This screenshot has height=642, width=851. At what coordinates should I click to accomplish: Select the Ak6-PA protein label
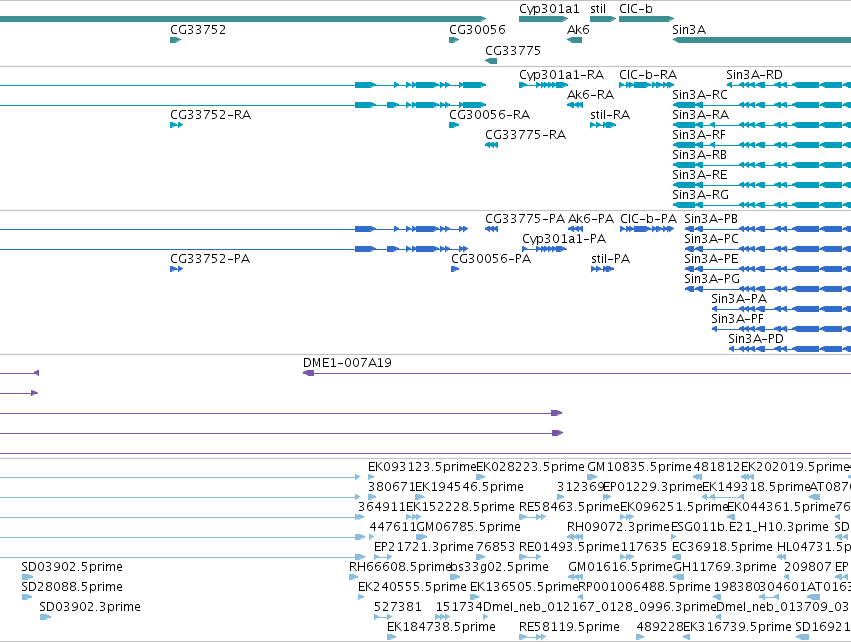[x=590, y=219]
